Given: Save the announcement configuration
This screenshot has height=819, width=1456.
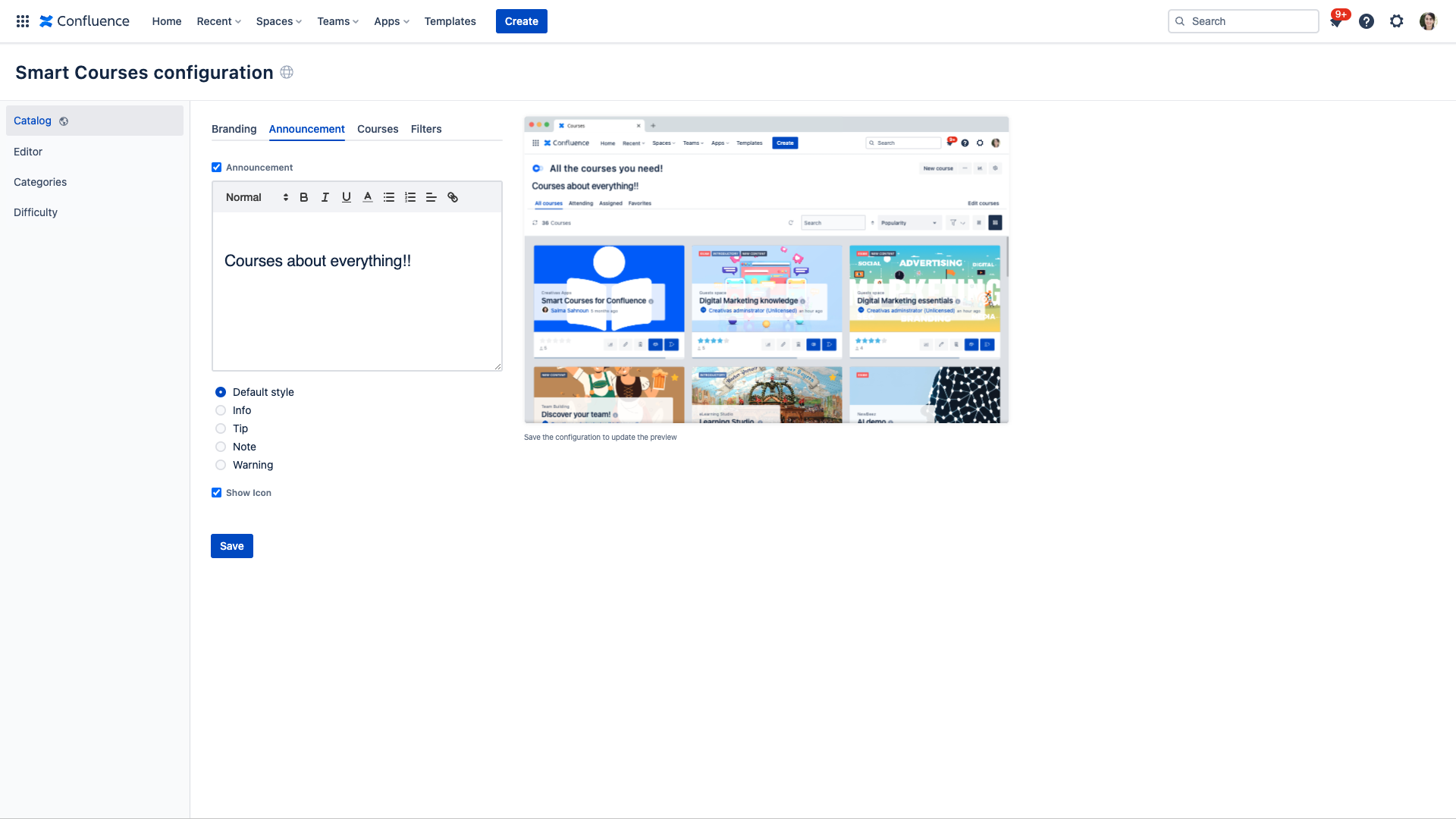Looking at the screenshot, I should click(232, 546).
